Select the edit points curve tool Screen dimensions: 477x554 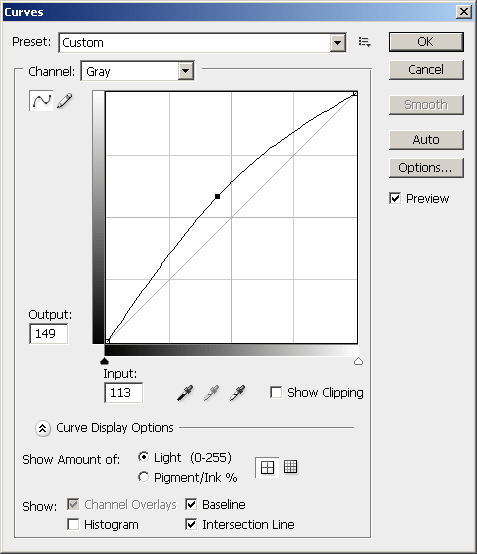41,101
